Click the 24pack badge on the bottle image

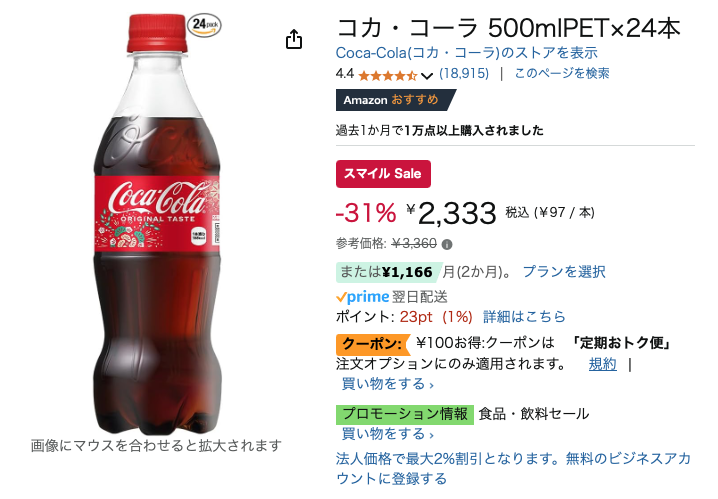[204, 25]
